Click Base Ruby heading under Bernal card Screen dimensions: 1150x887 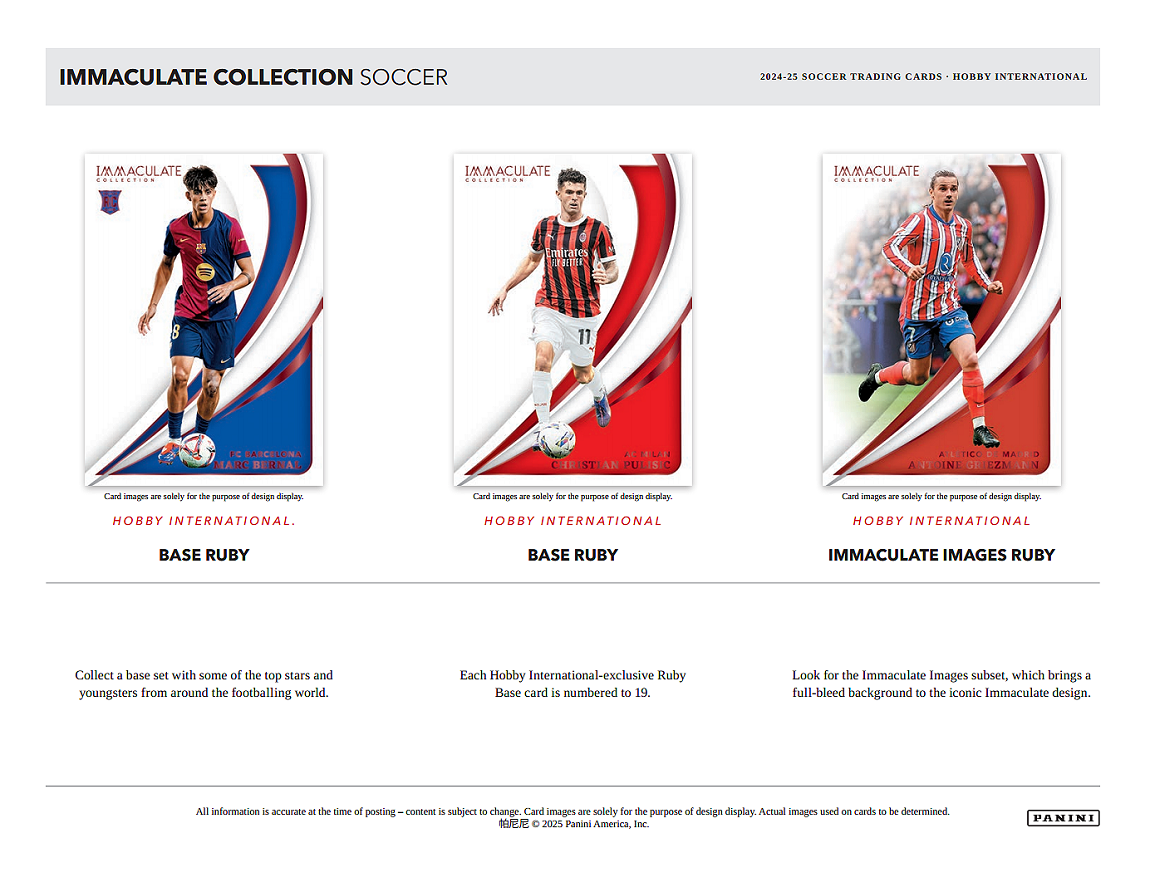[x=204, y=555]
